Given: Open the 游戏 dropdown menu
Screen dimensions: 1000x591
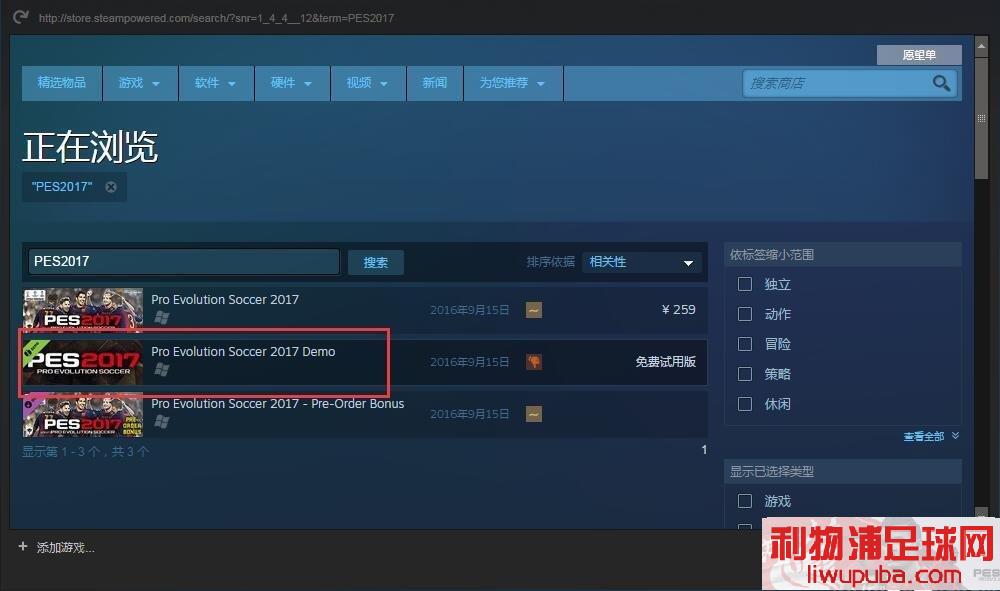Looking at the screenshot, I should tap(140, 83).
